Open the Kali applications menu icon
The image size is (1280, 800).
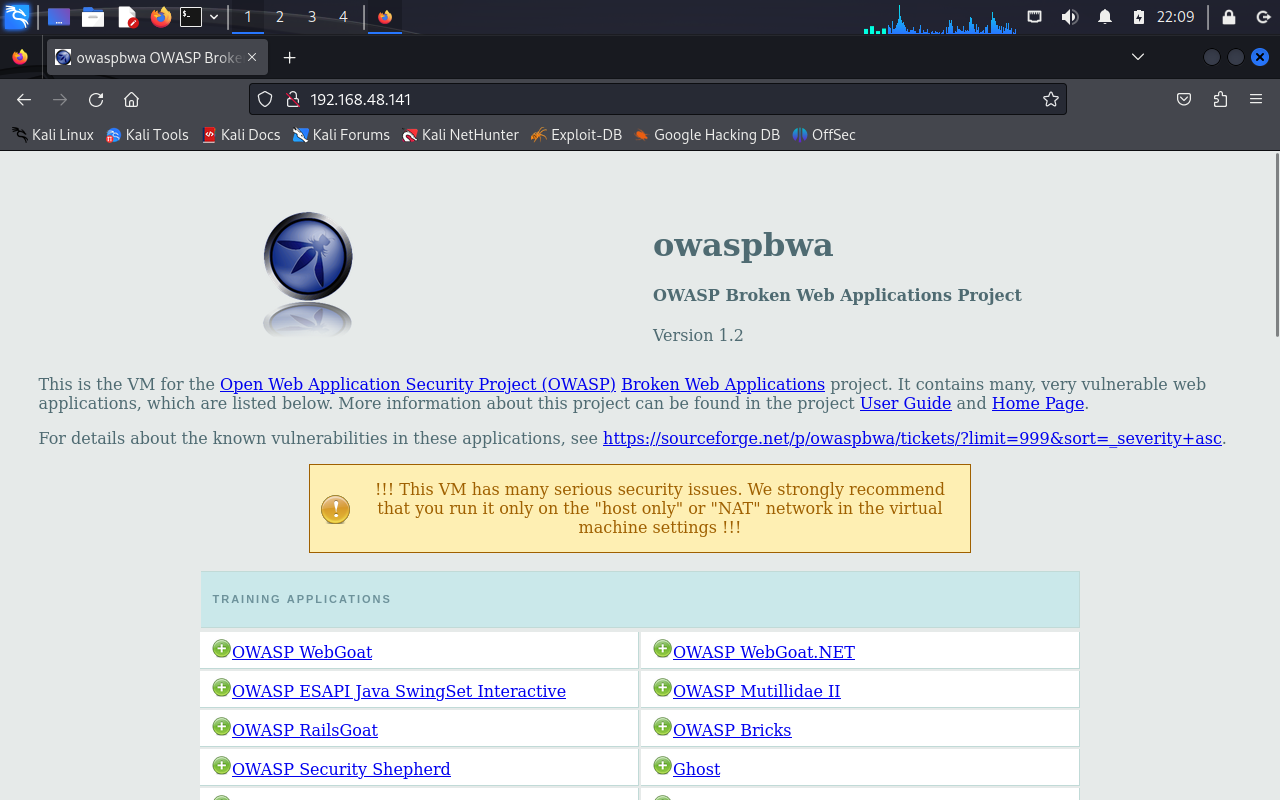click(x=17, y=17)
